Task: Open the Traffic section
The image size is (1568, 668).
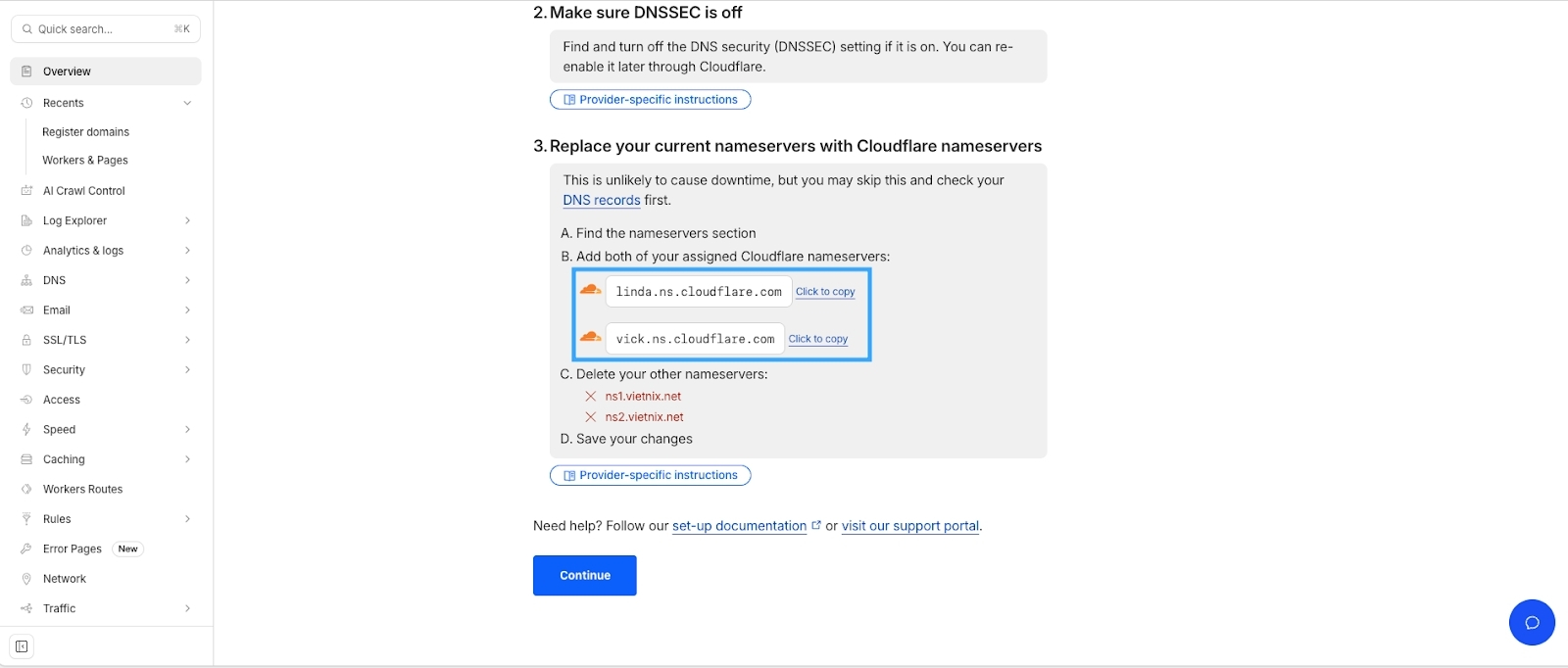Action: click(59, 607)
